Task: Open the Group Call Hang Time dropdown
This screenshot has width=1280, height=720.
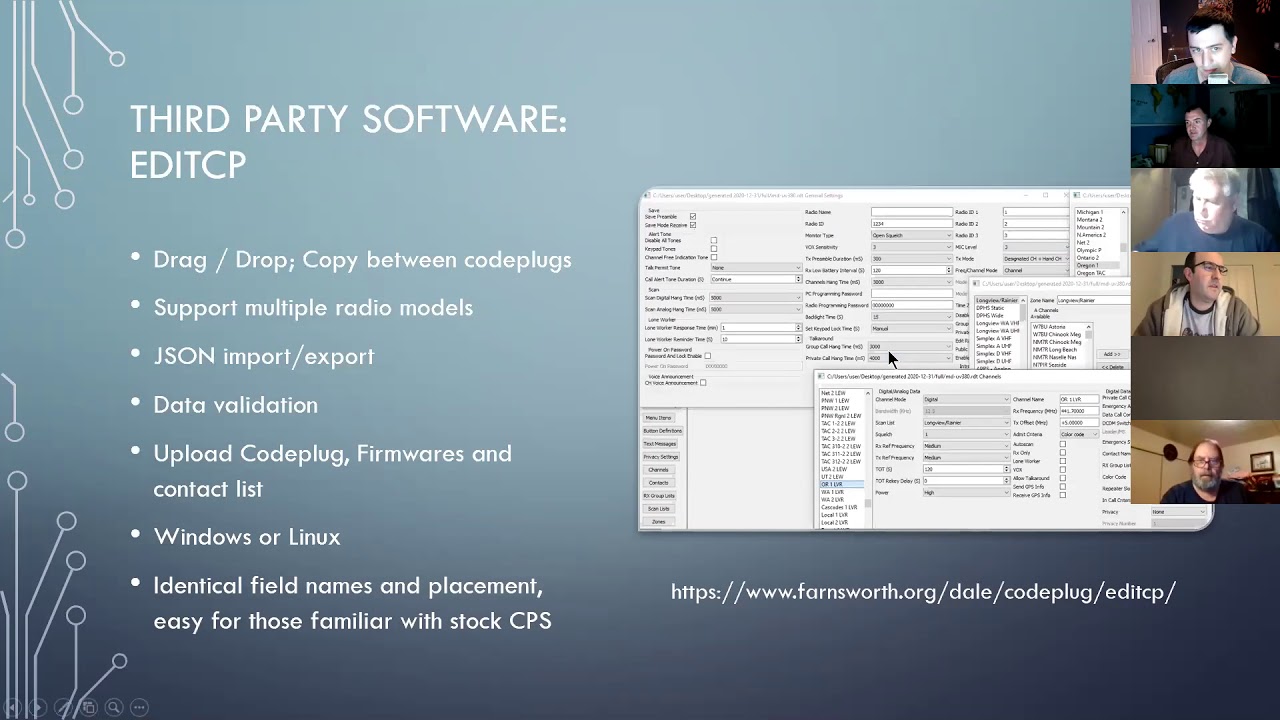Action: click(910, 347)
